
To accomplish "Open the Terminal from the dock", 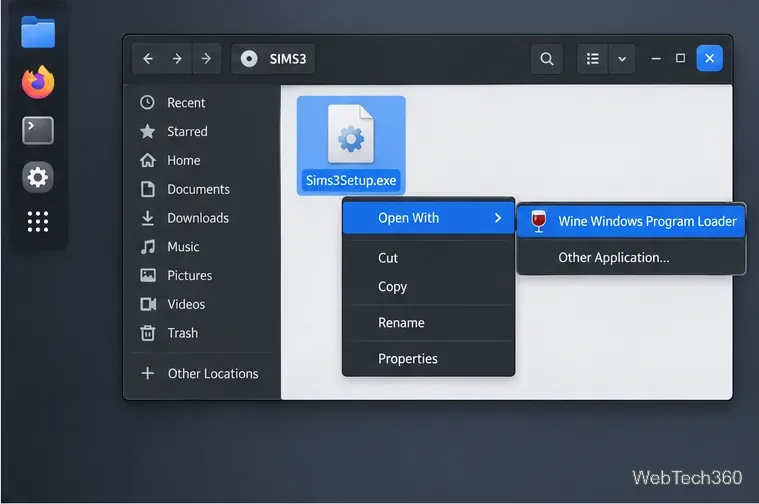I will tap(38, 130).
